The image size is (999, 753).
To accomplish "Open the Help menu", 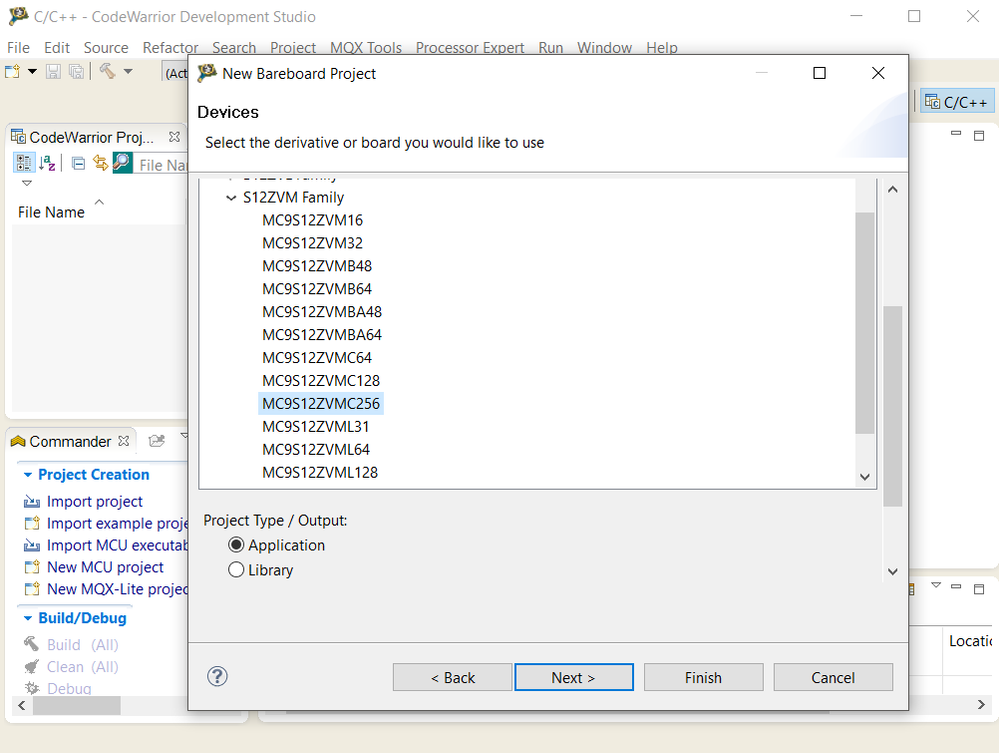I will [662, 48].
